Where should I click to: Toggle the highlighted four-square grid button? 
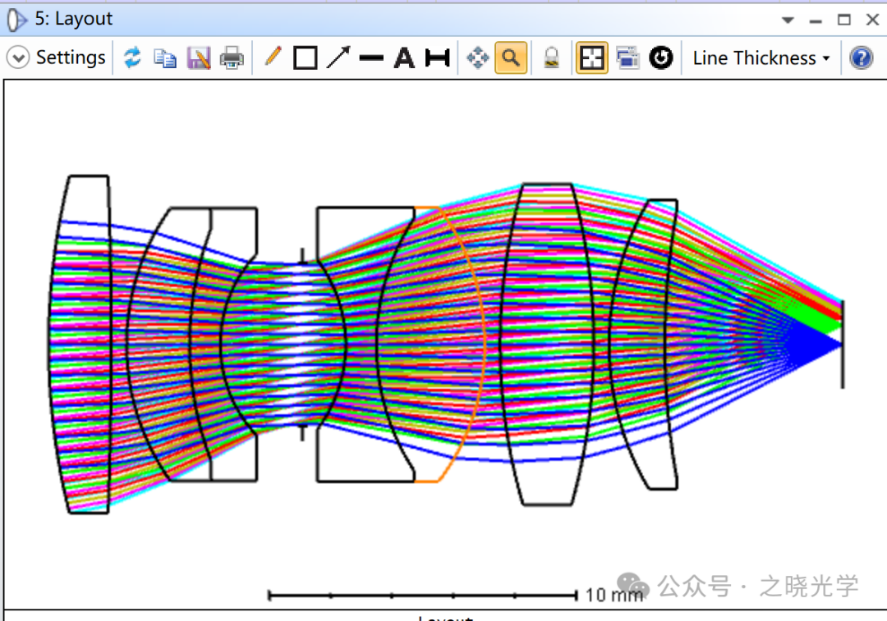[x=592, y=58]
